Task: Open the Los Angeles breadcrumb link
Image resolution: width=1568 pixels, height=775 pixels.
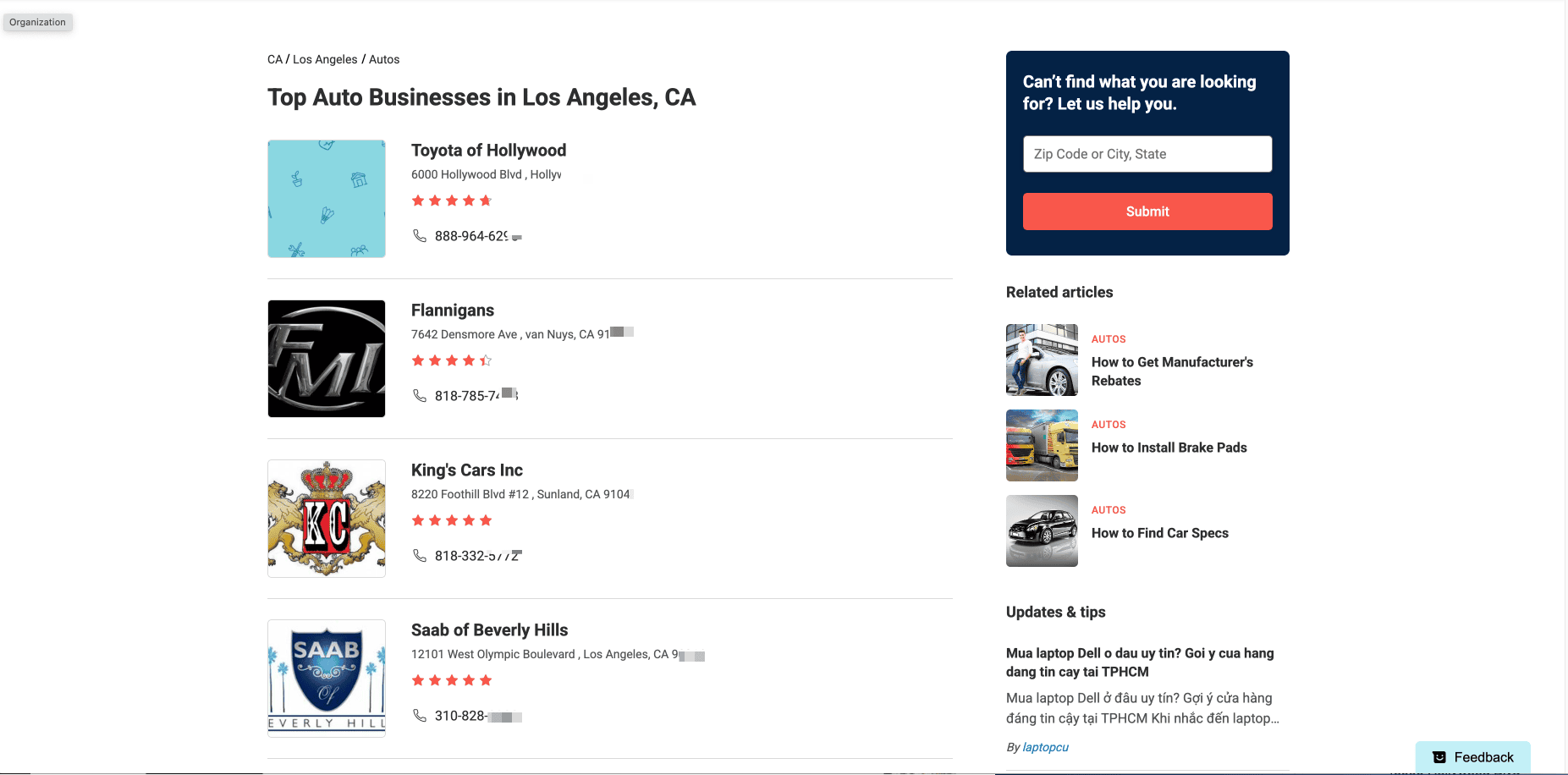Action: pos(325,59)
